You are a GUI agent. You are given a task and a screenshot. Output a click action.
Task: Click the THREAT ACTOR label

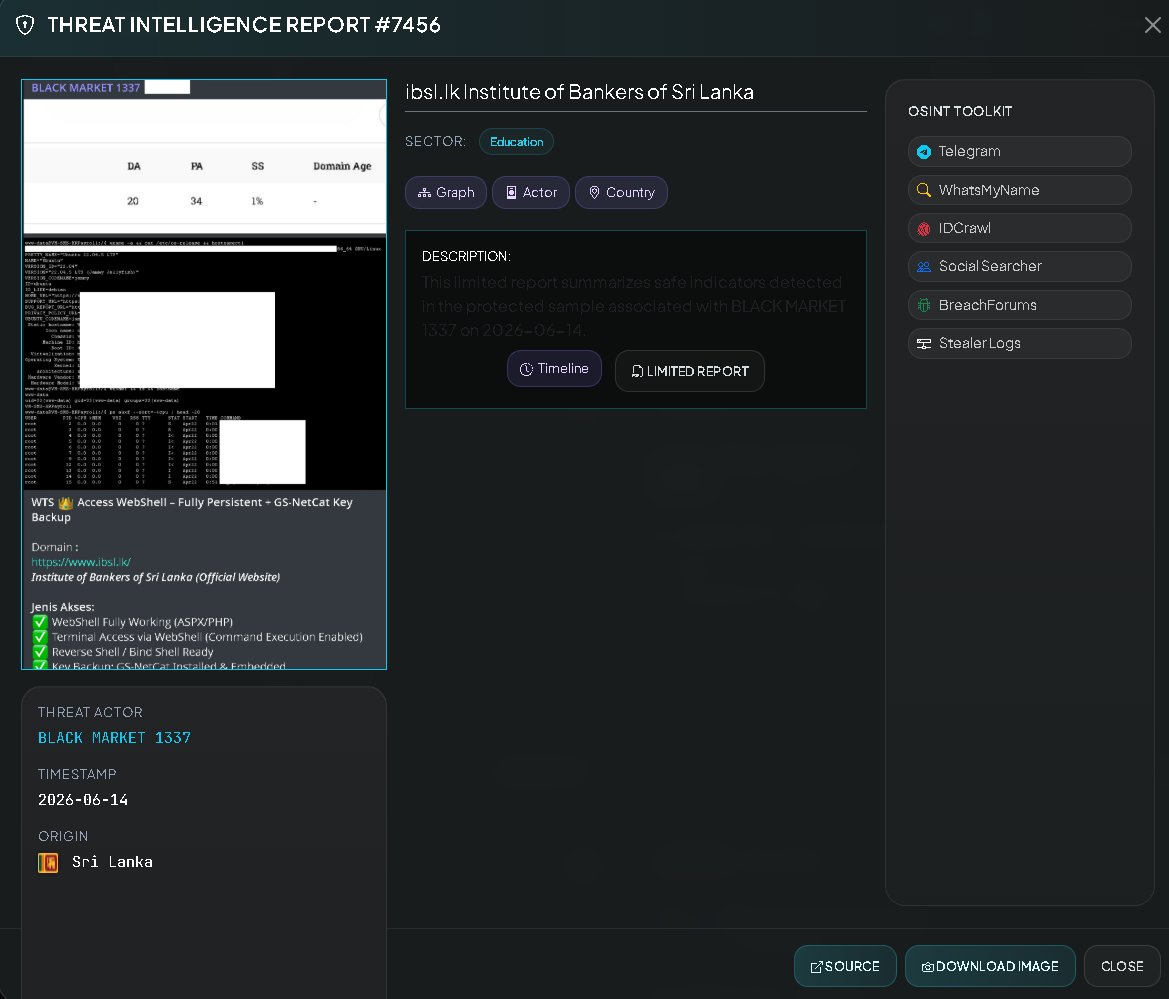click(x=90, y=712)
